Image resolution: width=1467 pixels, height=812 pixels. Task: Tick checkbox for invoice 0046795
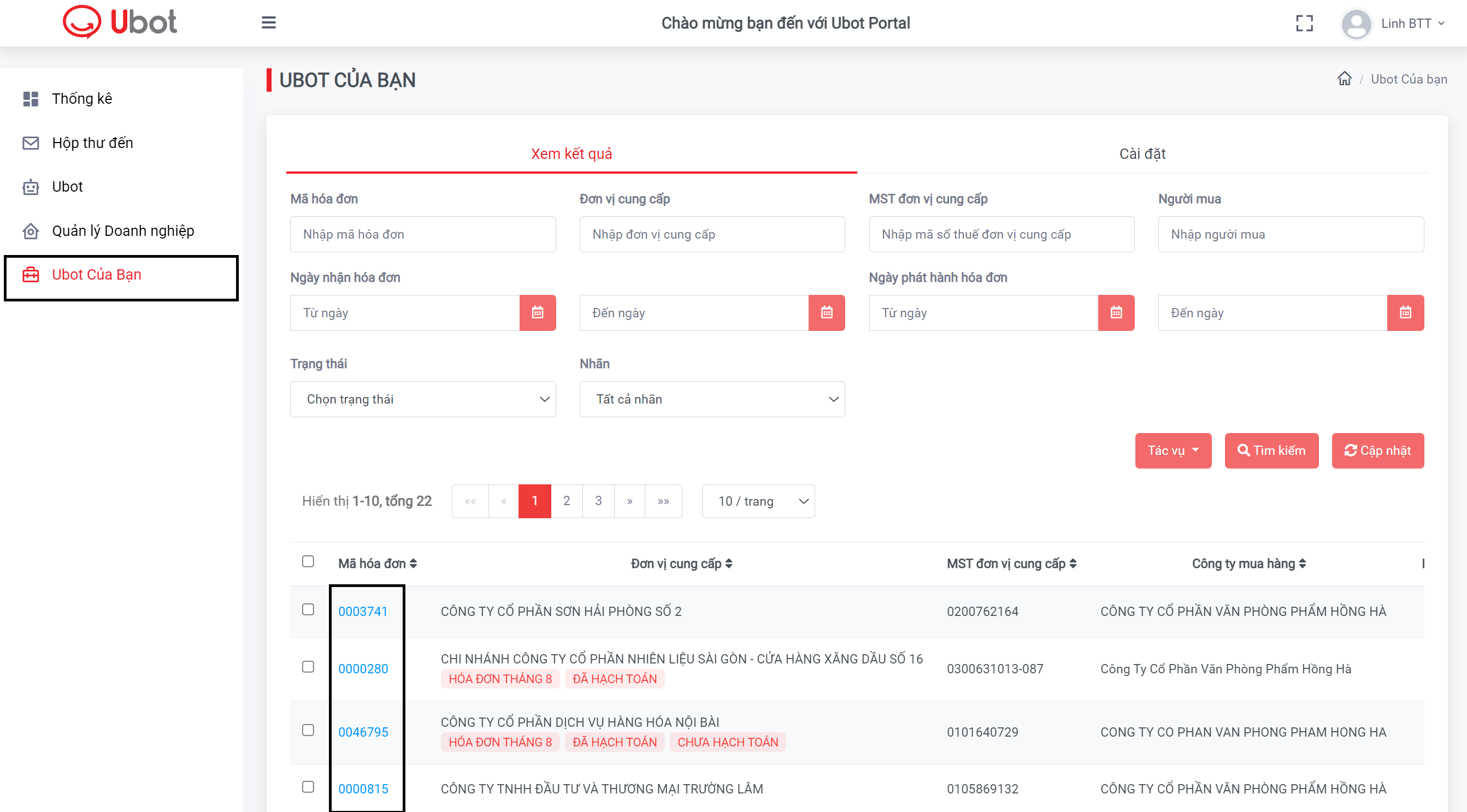(308, 730)
